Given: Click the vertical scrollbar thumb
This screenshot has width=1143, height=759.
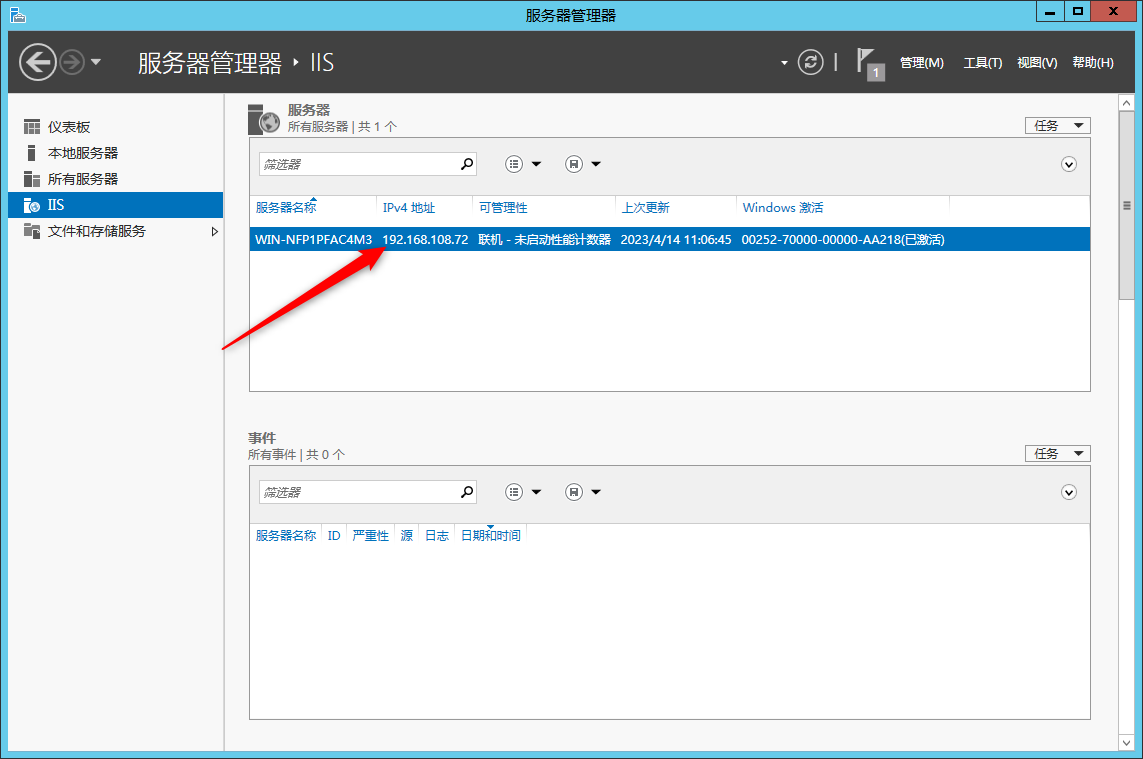Looking at the screenshot, I should click(x=1126, y=205).
